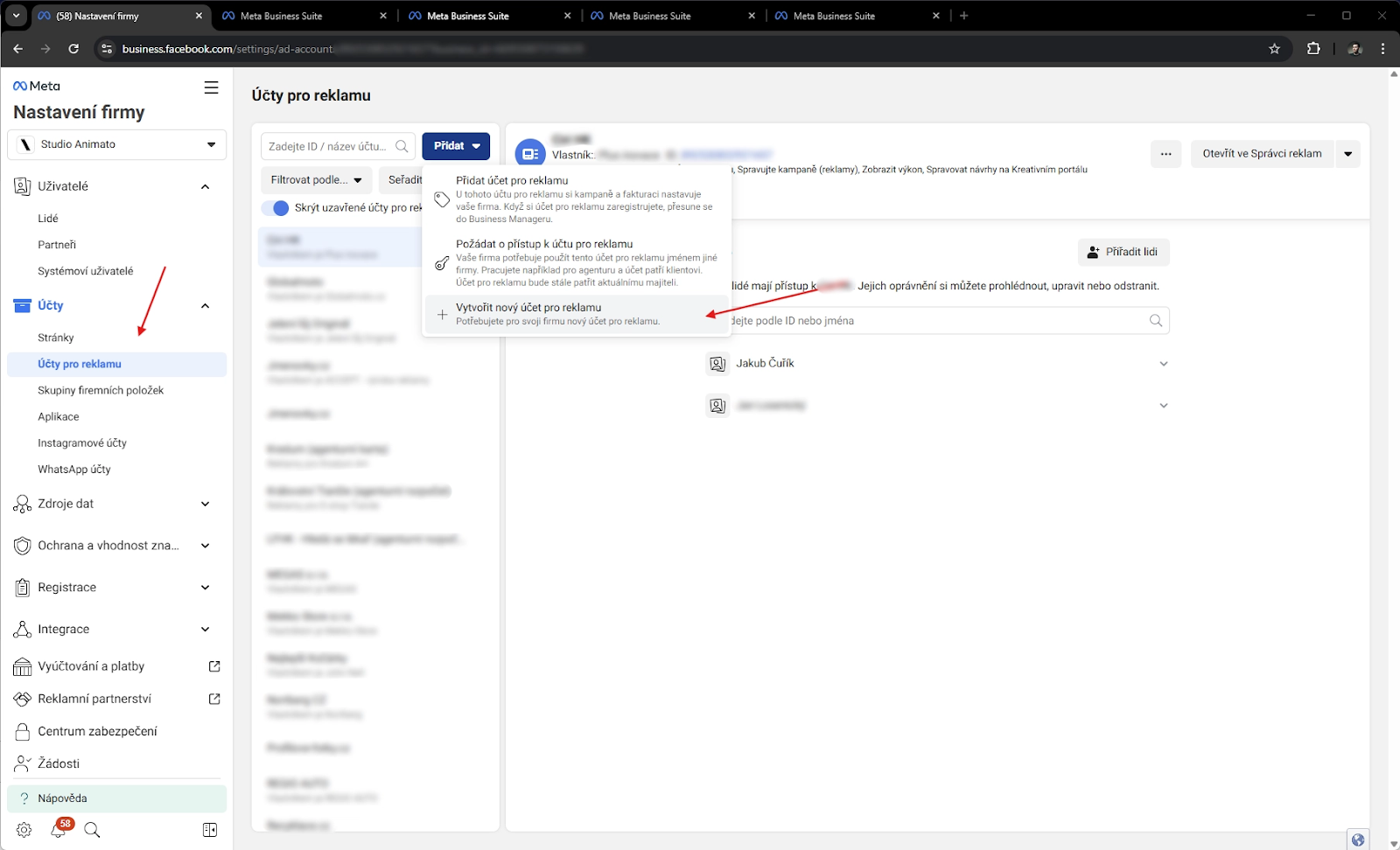Click the Integrace icon
1400x850 pixels.
click(23, 630)
